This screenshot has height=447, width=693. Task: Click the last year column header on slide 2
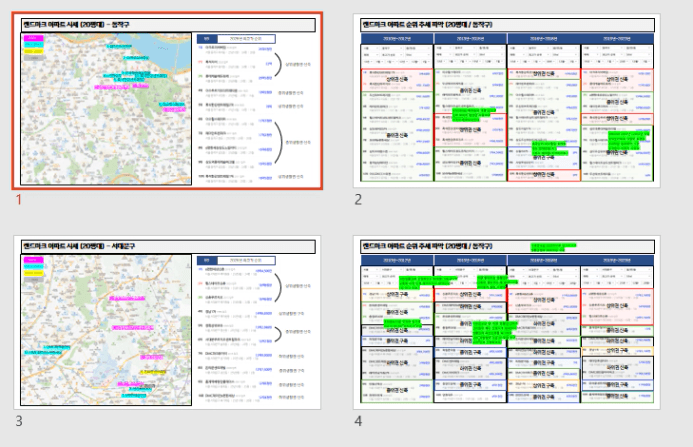[617, 38]
